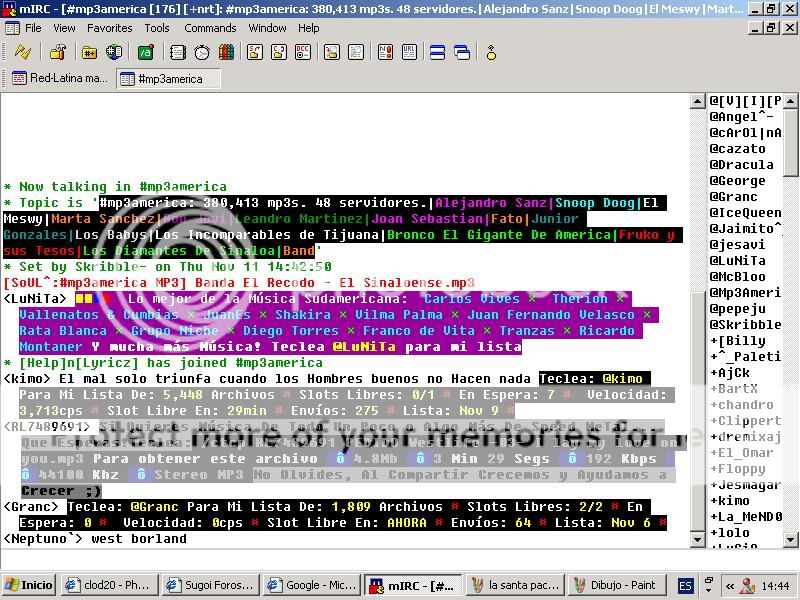Image resolution: width=800 pixels, height=600 pixels.
Task: Click the Online Timer stopwatch icon
Action: pos(202,52)
